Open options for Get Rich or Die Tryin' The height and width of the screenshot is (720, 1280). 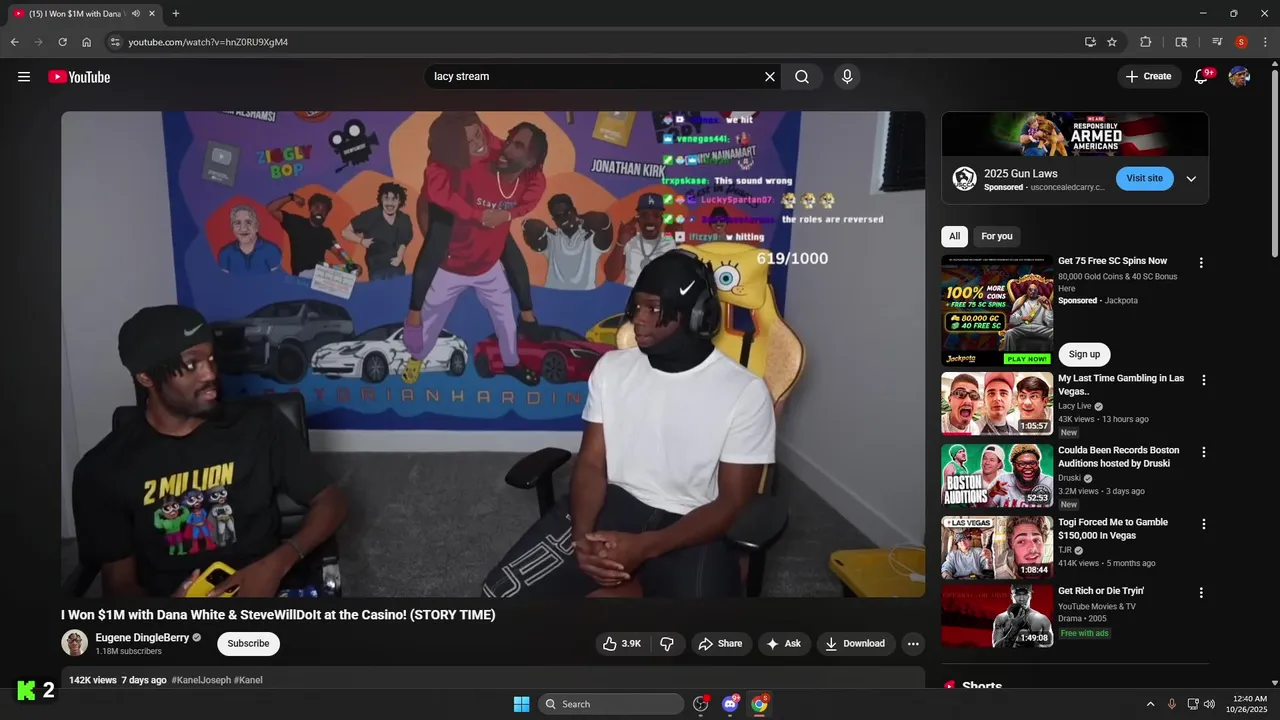tap(1201, 593)
